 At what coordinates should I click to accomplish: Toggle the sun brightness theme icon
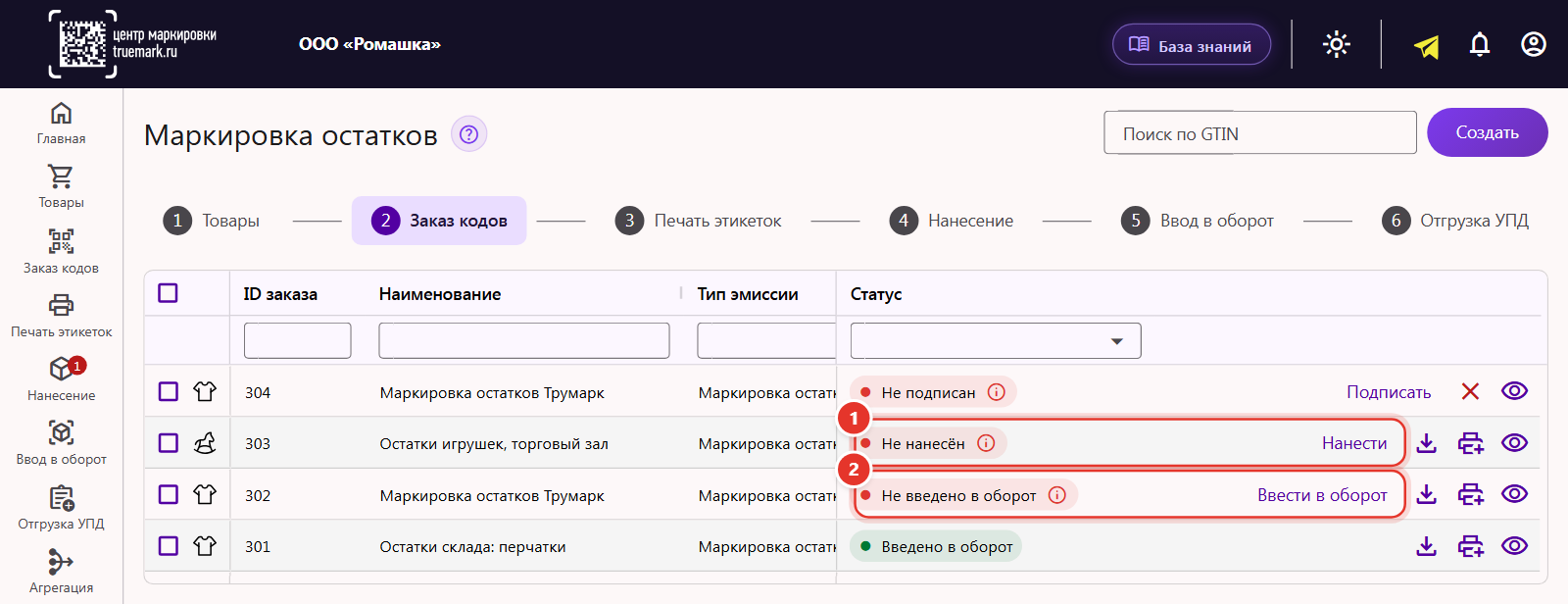tap(1337, 44)
